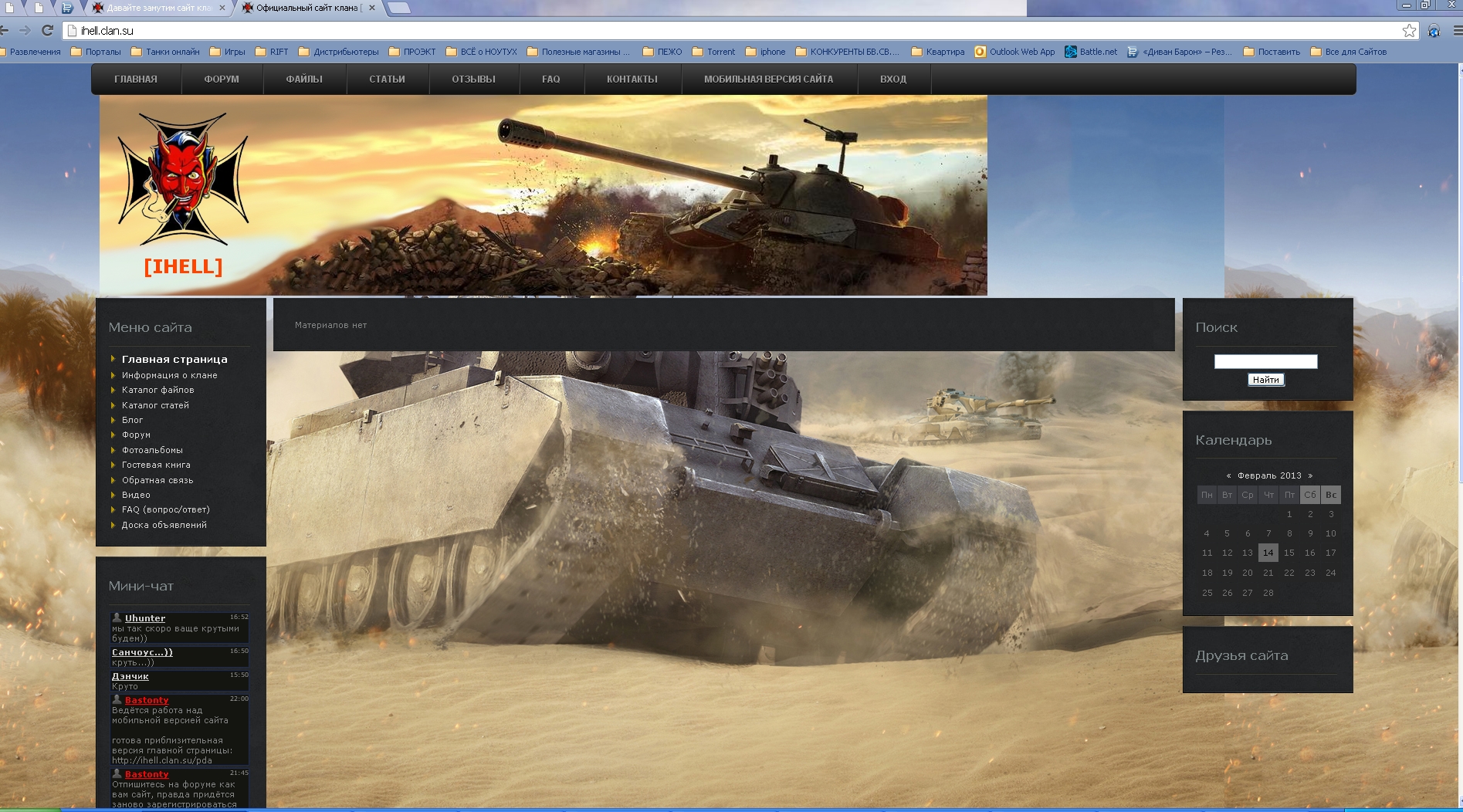Open the Outlook Web App bookmark
1463x812 pixels.
click(x=1014, y=52)
